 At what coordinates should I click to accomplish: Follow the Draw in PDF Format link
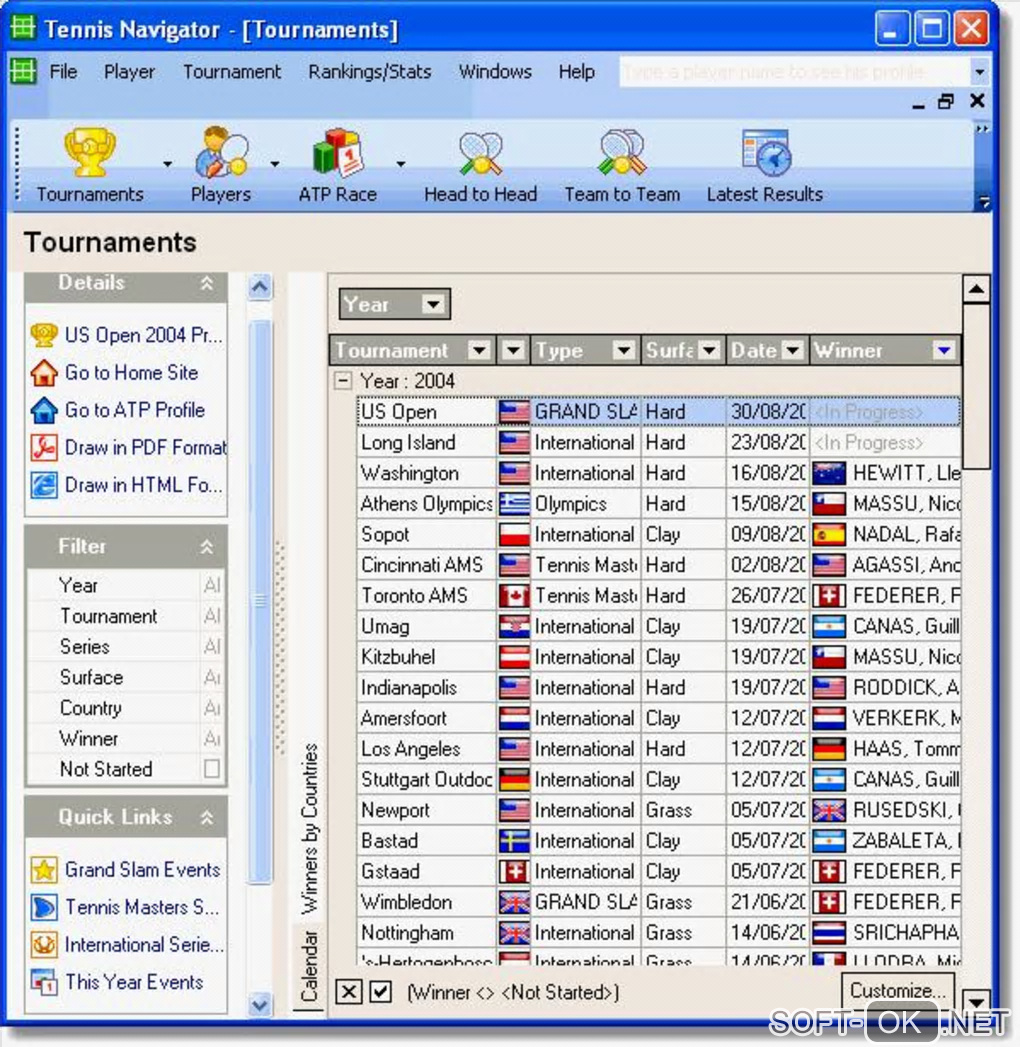146,447
